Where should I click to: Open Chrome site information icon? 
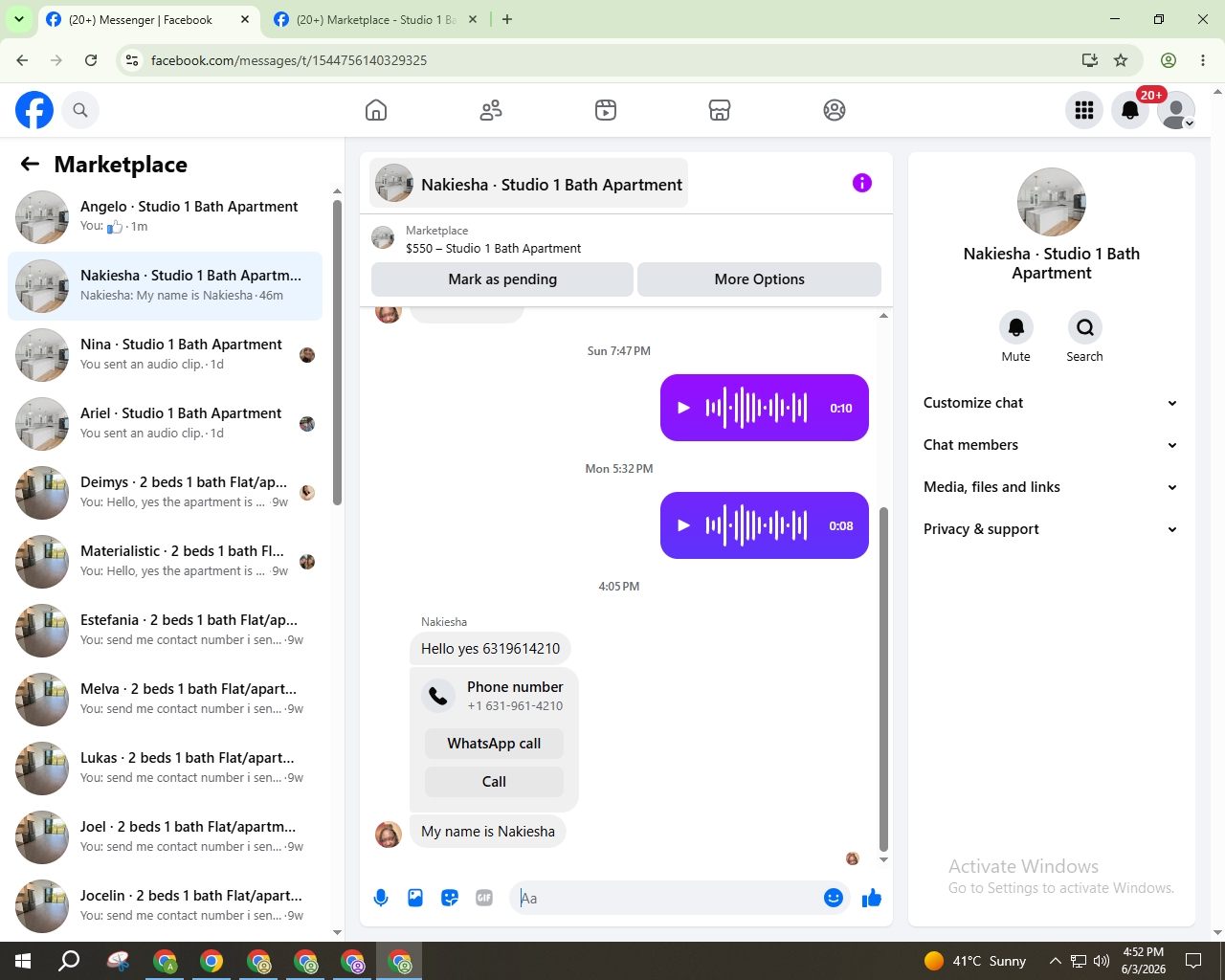click(132, 60)
